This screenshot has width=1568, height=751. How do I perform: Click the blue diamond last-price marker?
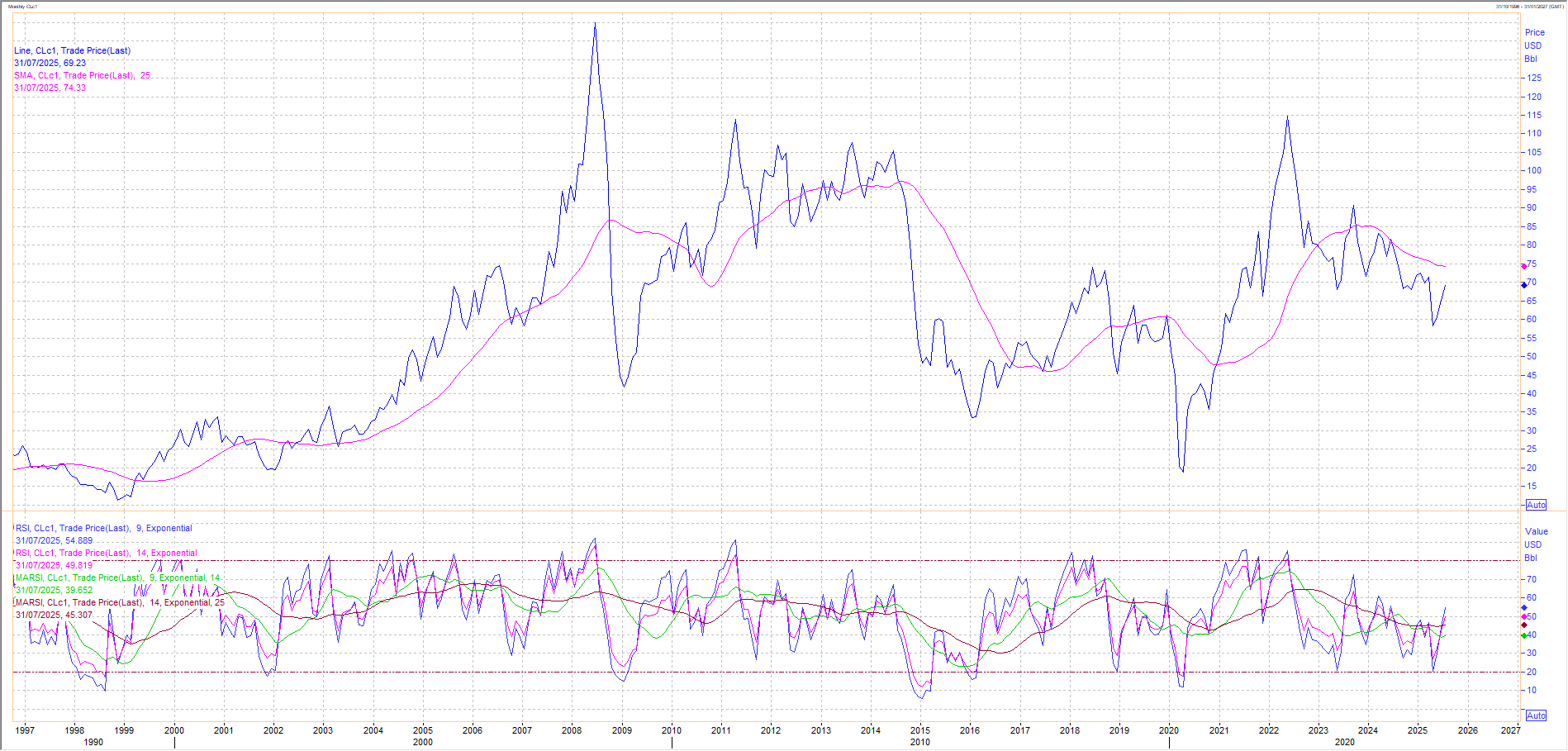pyautogui.click(x=1524, y=285)
